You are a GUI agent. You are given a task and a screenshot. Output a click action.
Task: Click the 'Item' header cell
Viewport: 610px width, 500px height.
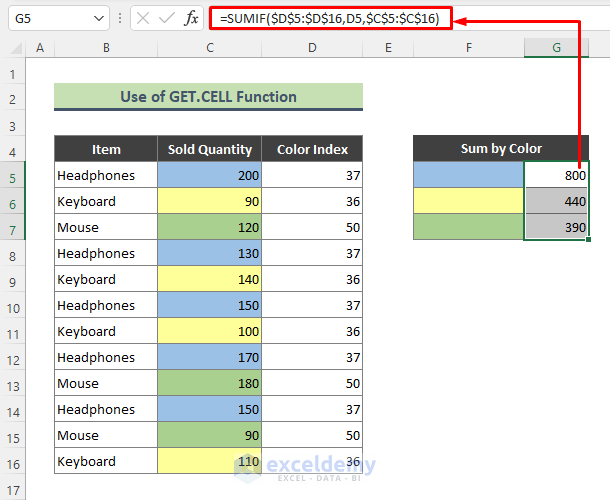tap(106, 149)
